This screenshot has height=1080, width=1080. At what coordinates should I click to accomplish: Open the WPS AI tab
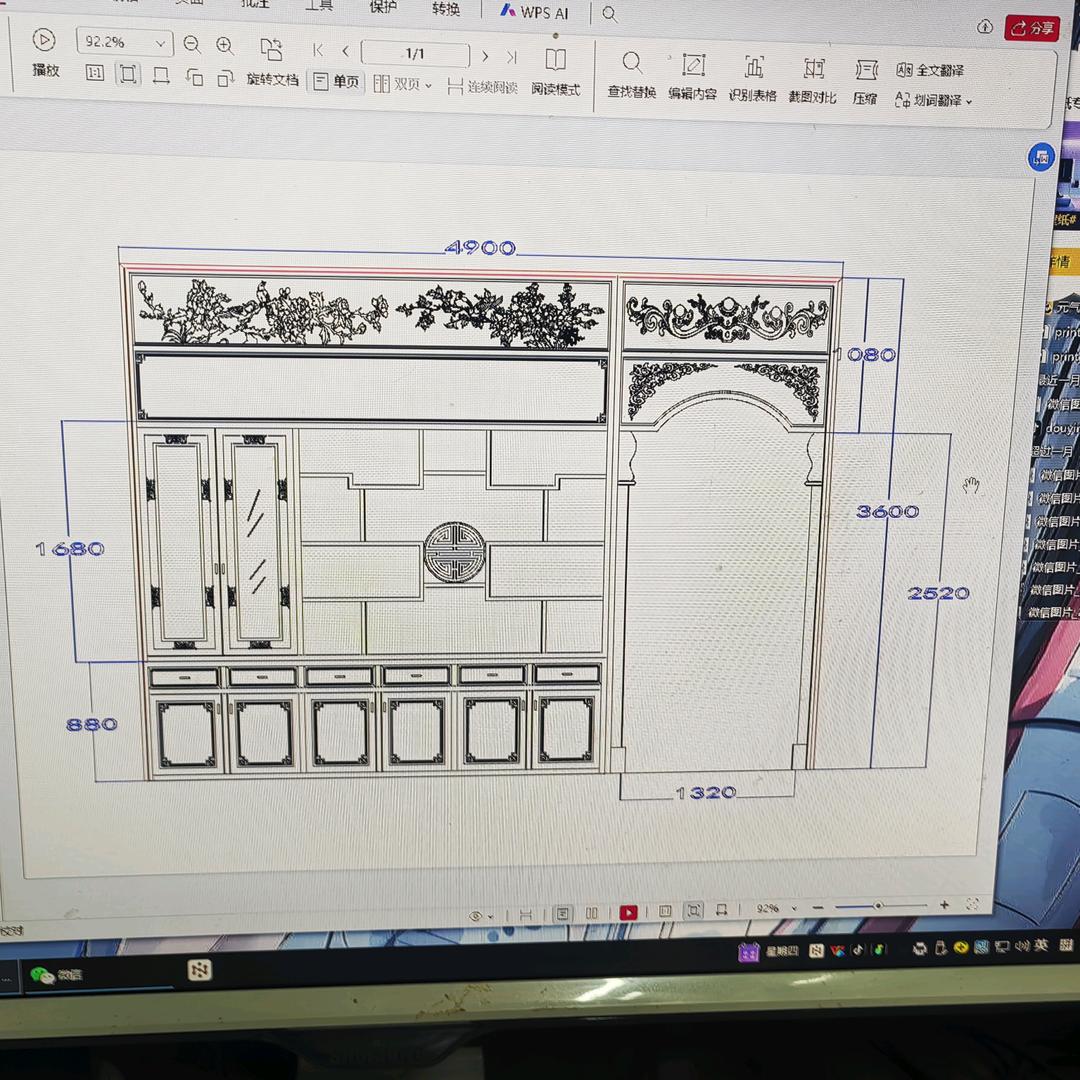pyautogui.click(x=534, y=11)
